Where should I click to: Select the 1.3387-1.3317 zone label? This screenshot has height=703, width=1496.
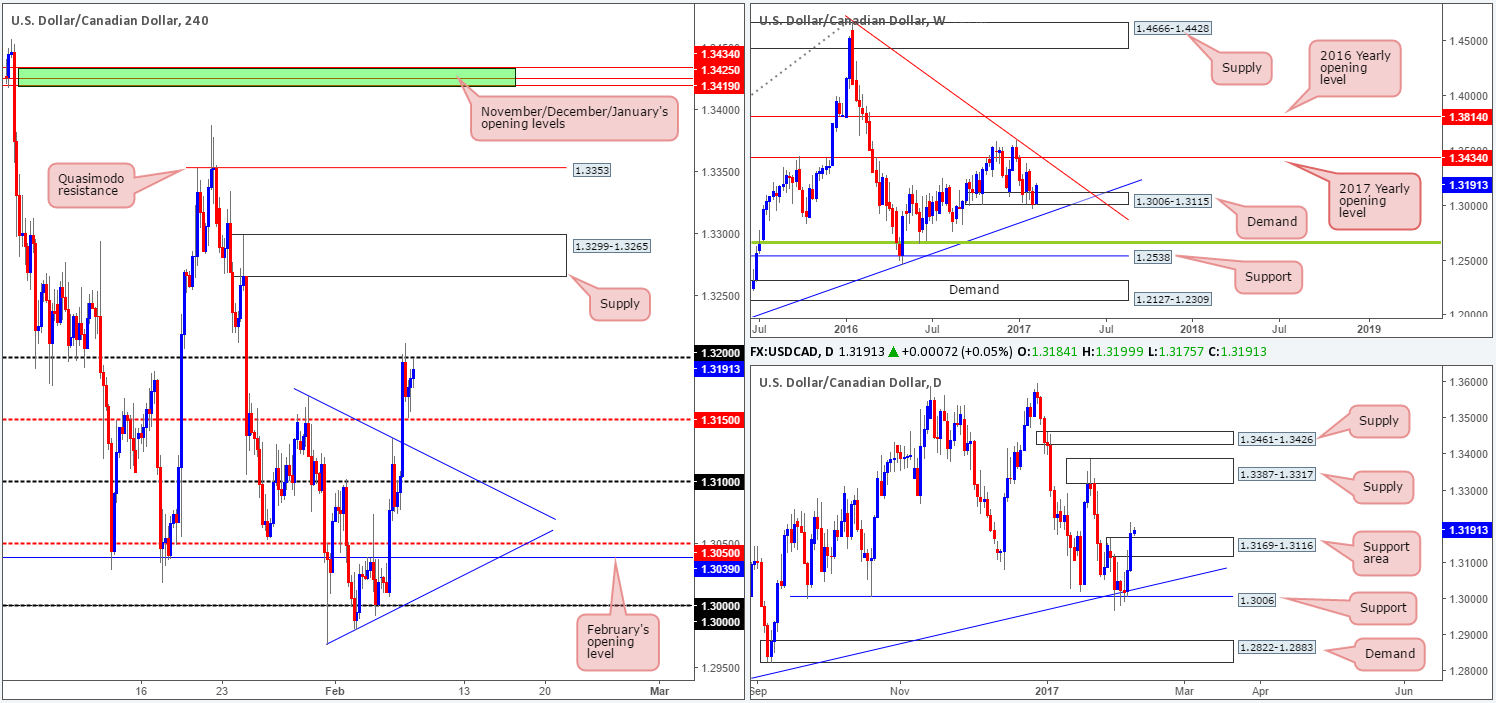[x=1277, y=476]
